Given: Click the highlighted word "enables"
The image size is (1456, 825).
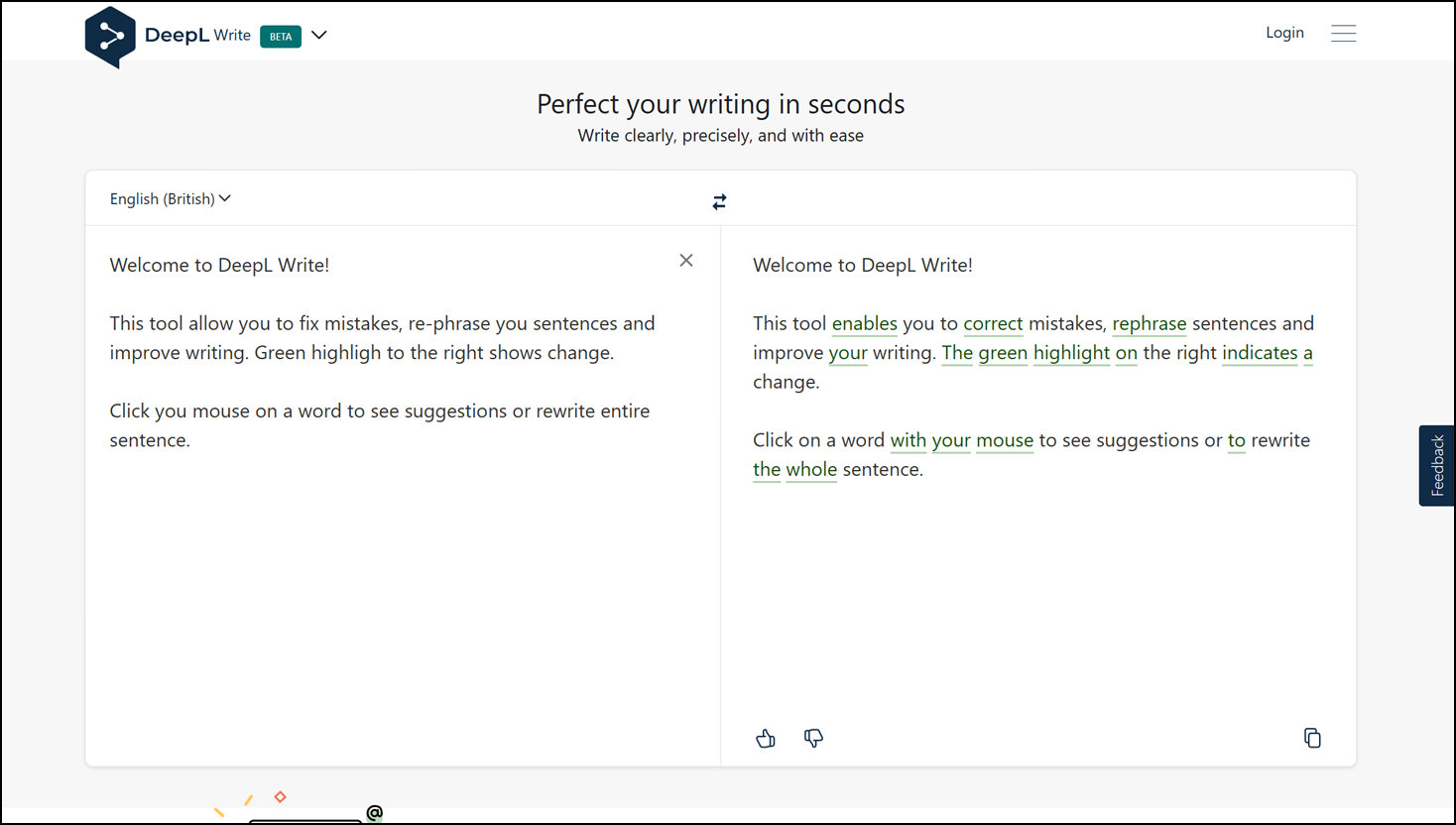Looking at the screenshot, I should (x=865, y=323).
